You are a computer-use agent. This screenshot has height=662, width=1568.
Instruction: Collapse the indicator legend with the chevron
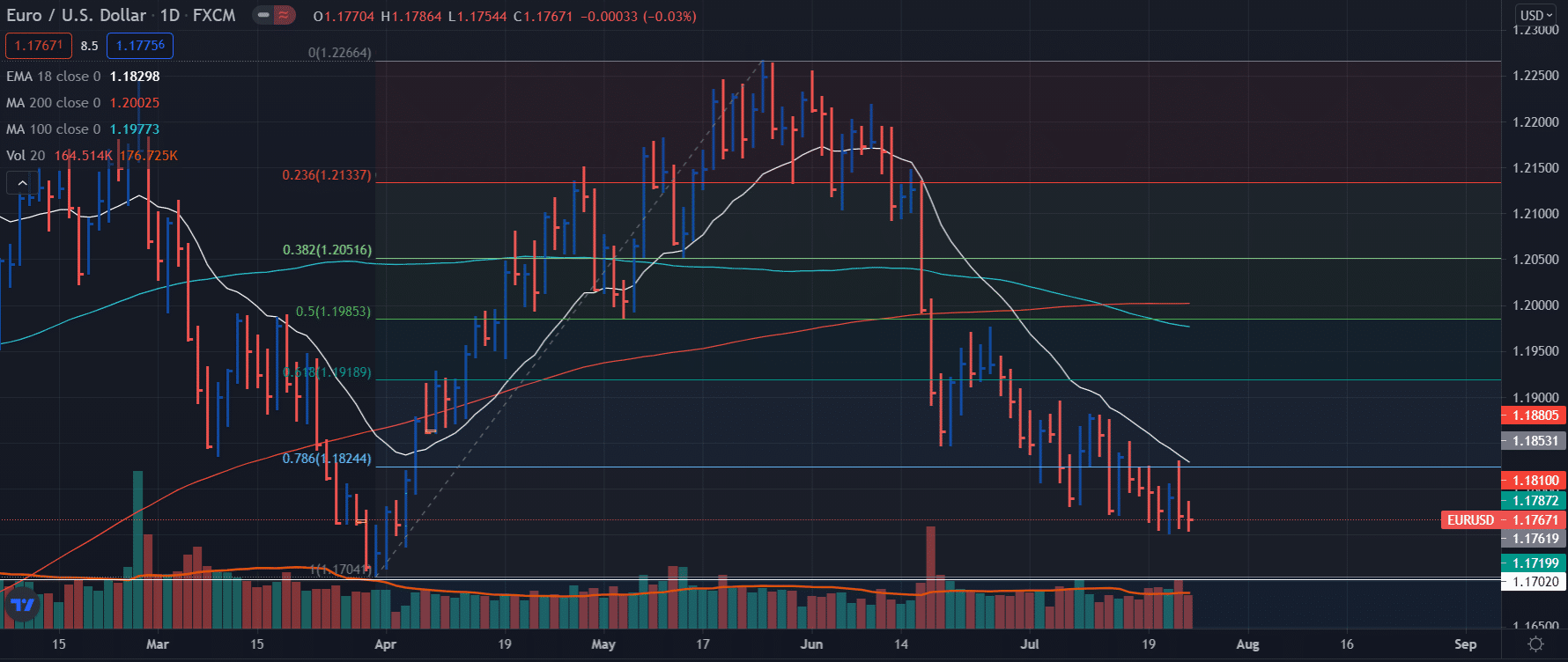coord(22,183)
